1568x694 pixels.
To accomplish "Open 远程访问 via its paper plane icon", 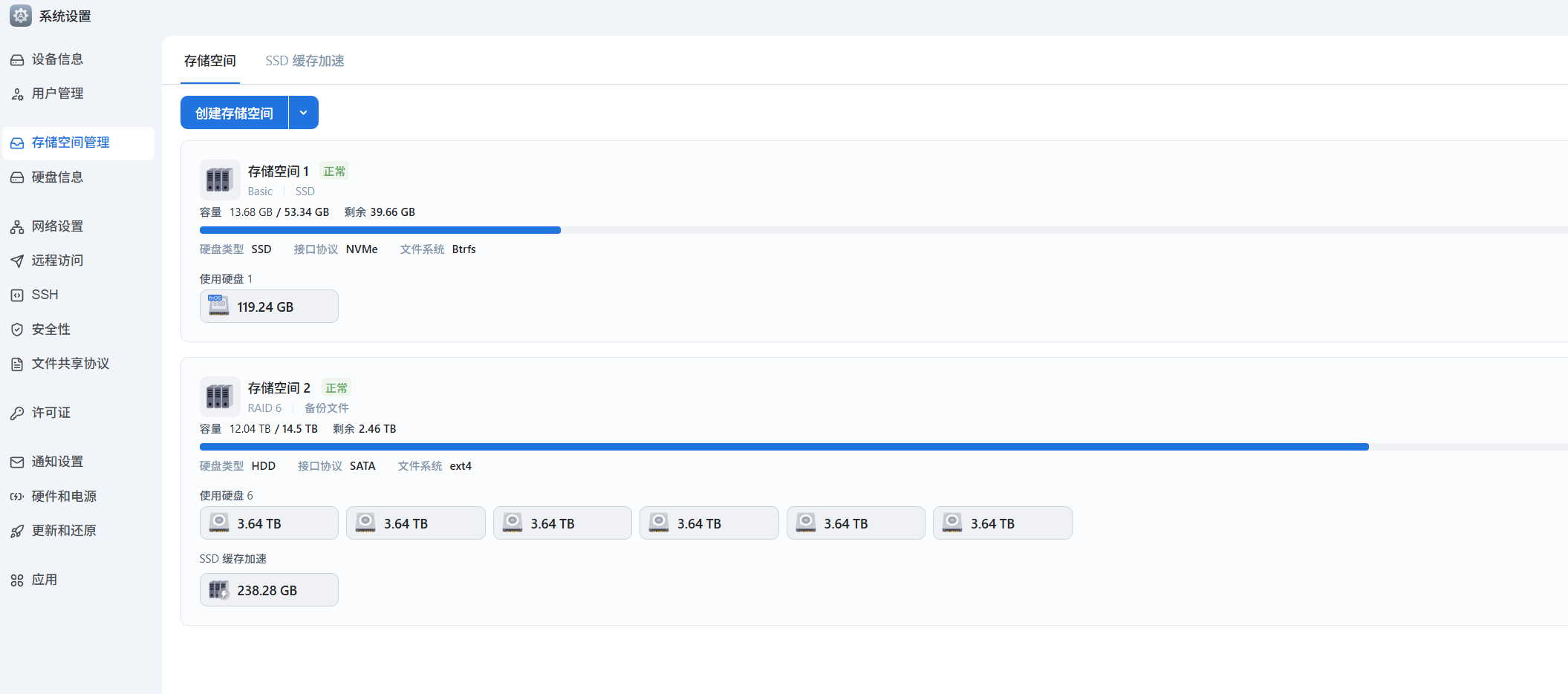I will pos(17,261).
